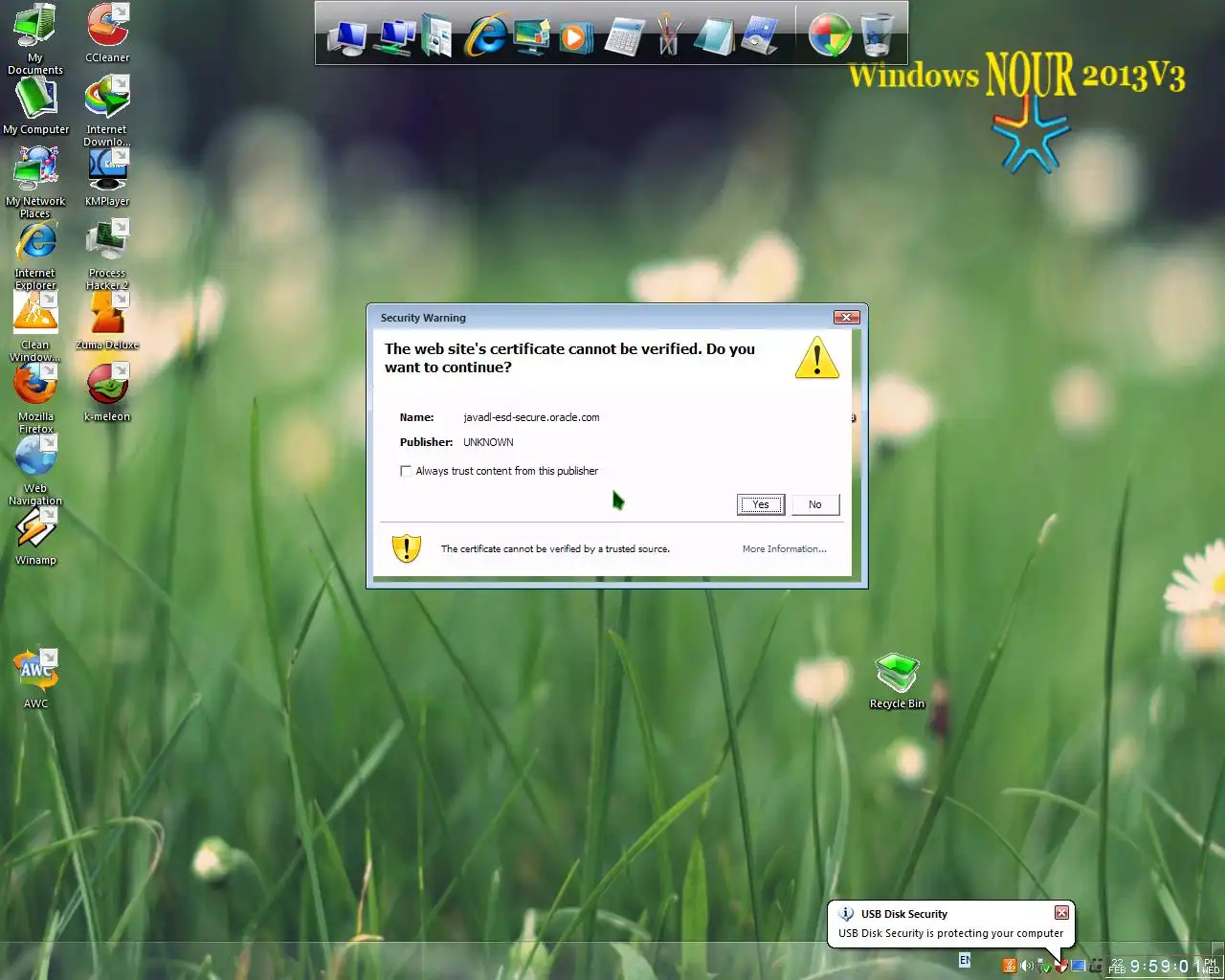Click the volume speaker tray icon

click(1027, 966)
